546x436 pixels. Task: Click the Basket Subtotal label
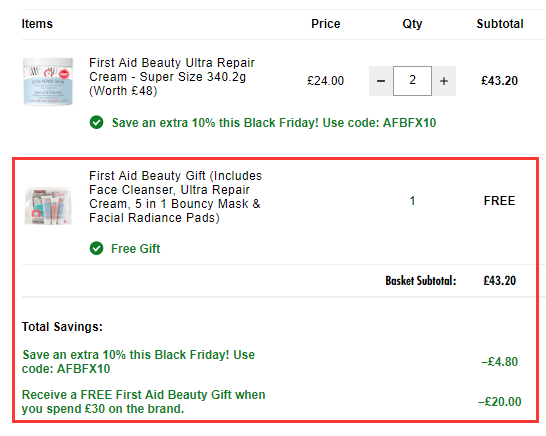pyautogui.click(x=421, y=281)
